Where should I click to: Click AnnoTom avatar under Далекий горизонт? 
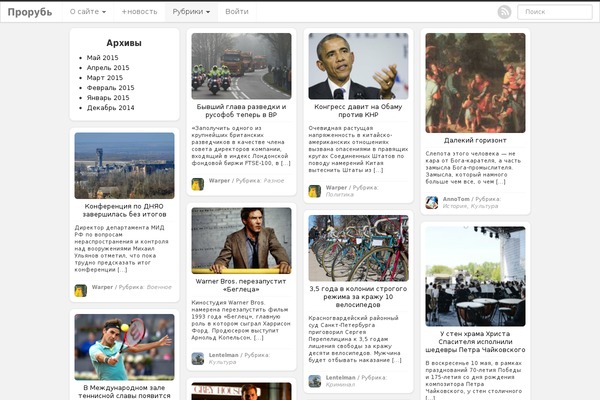432,202
